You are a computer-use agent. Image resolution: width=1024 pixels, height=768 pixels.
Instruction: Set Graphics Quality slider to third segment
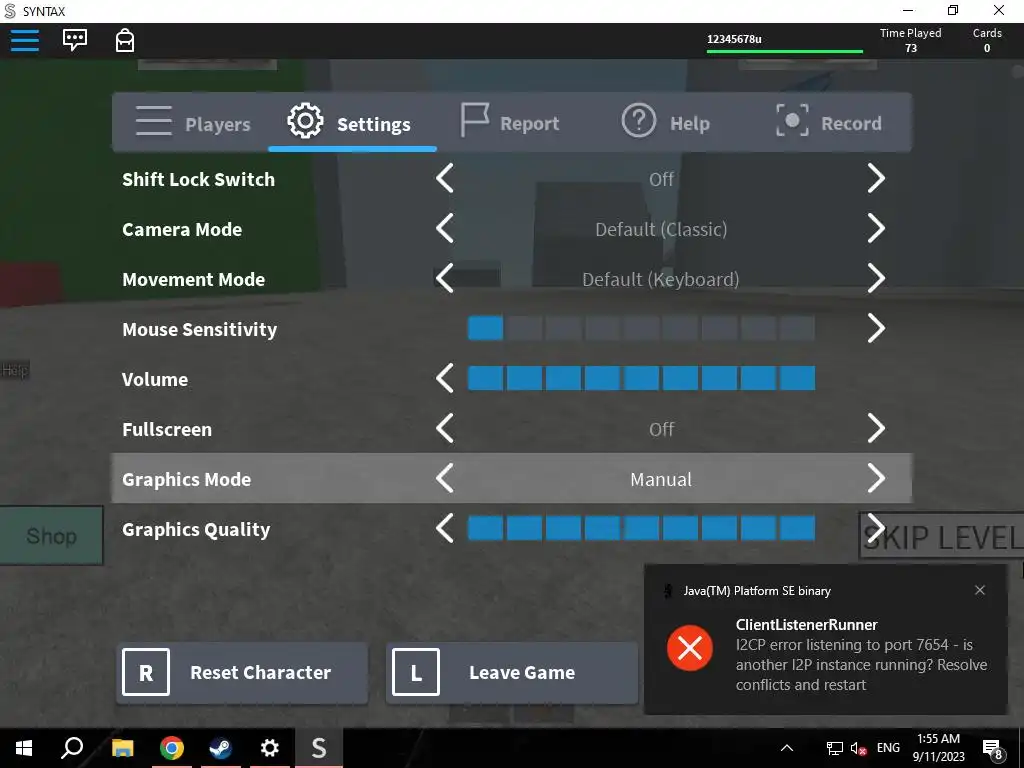[563, 528]
